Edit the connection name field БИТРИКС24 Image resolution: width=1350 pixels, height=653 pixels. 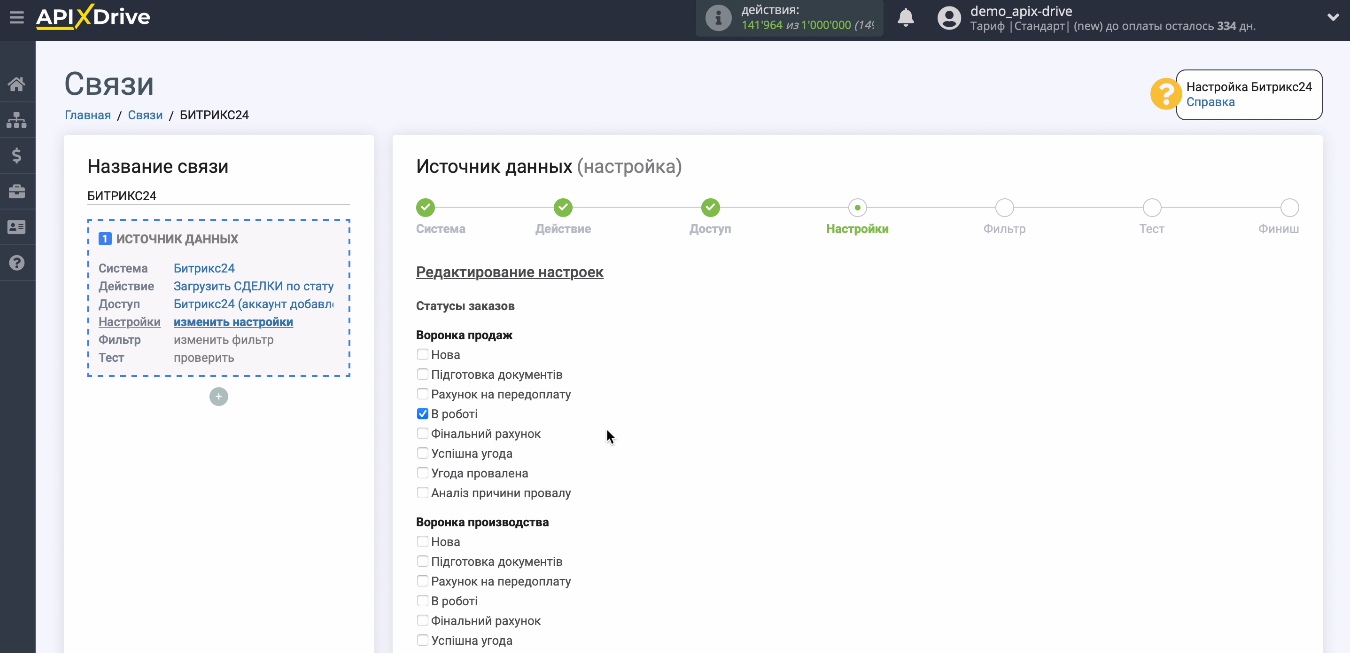[x=219, y=196]
